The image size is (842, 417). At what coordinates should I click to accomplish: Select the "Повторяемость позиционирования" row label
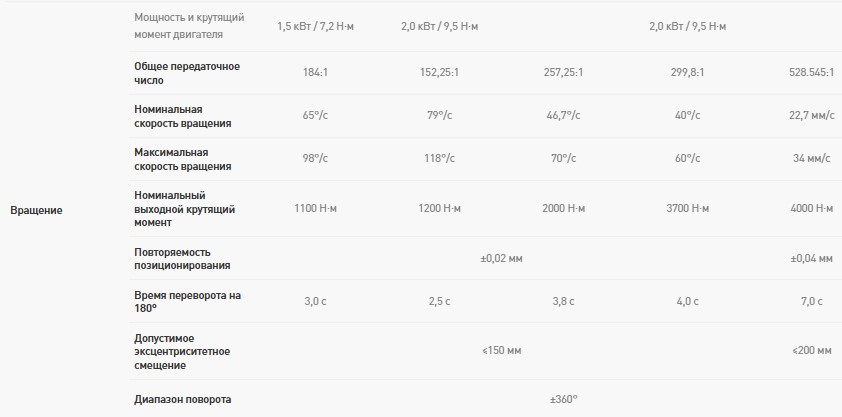point(182,258)
